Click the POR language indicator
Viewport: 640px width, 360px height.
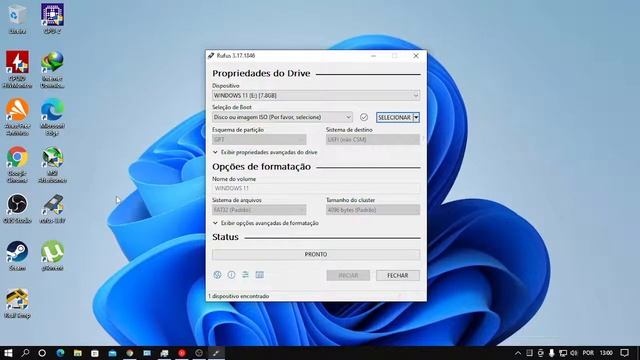588,353
